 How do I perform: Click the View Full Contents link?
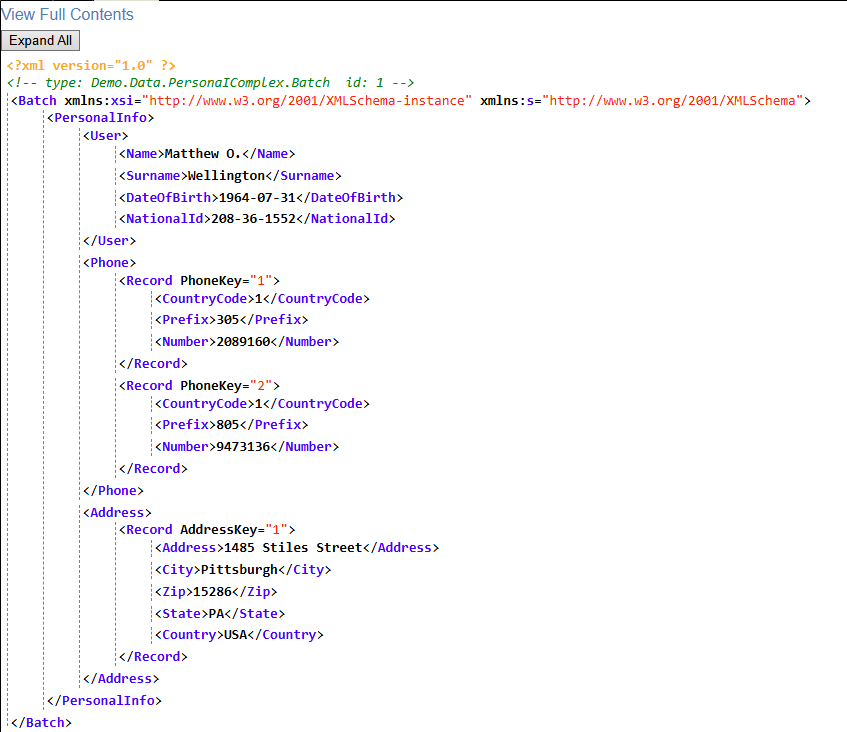[68, 14]
